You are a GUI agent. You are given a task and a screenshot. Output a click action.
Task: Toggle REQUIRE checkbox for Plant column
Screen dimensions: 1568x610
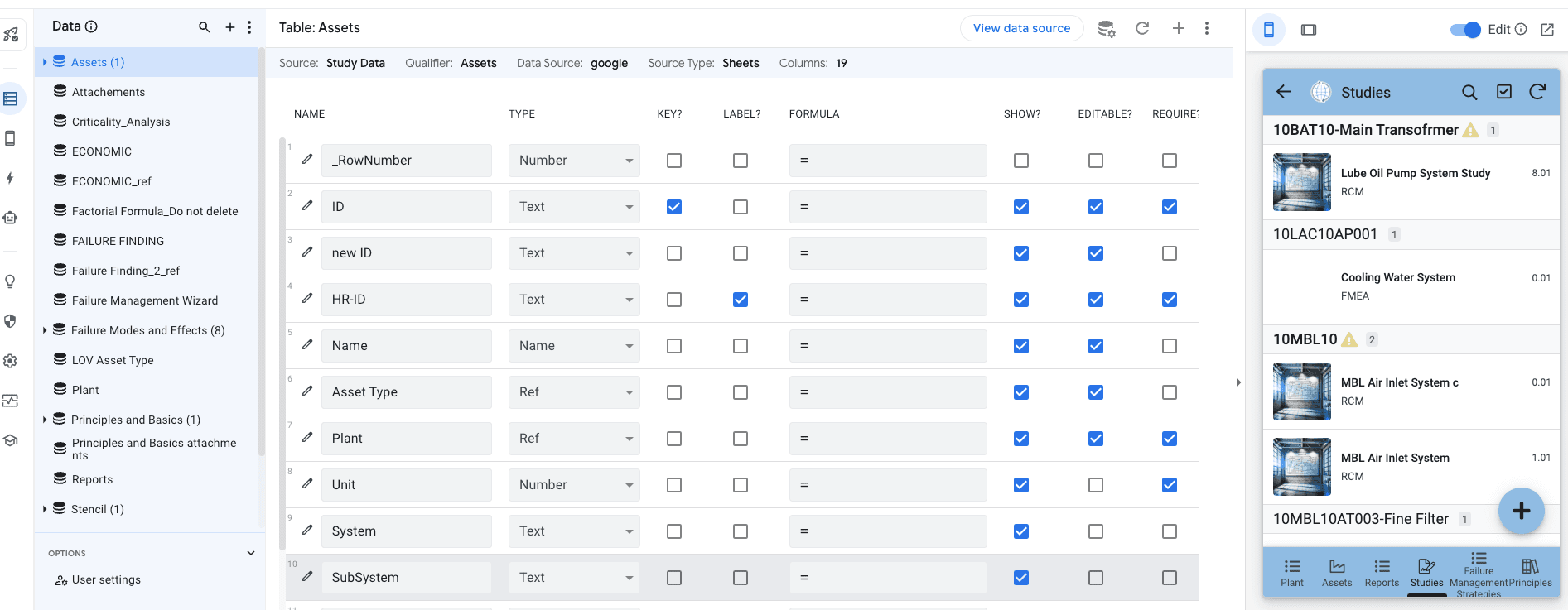tap(1170, 439)
